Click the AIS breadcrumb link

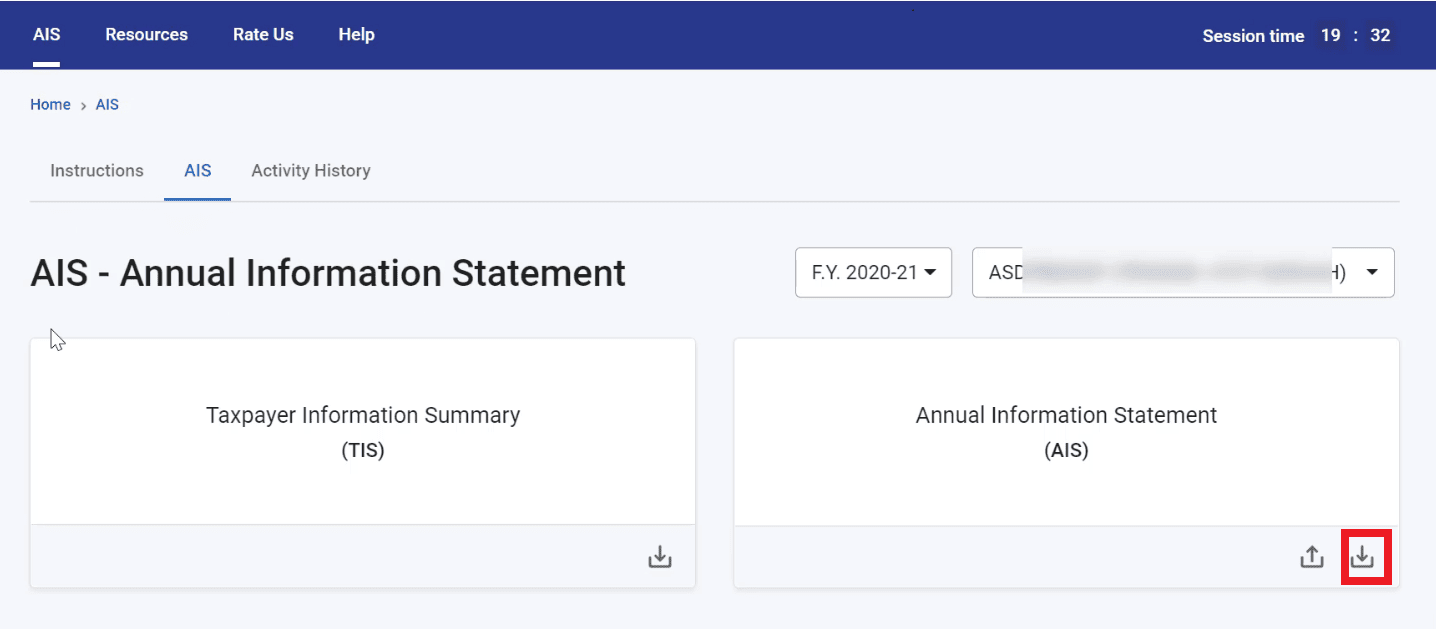click(x=107, y=105)
